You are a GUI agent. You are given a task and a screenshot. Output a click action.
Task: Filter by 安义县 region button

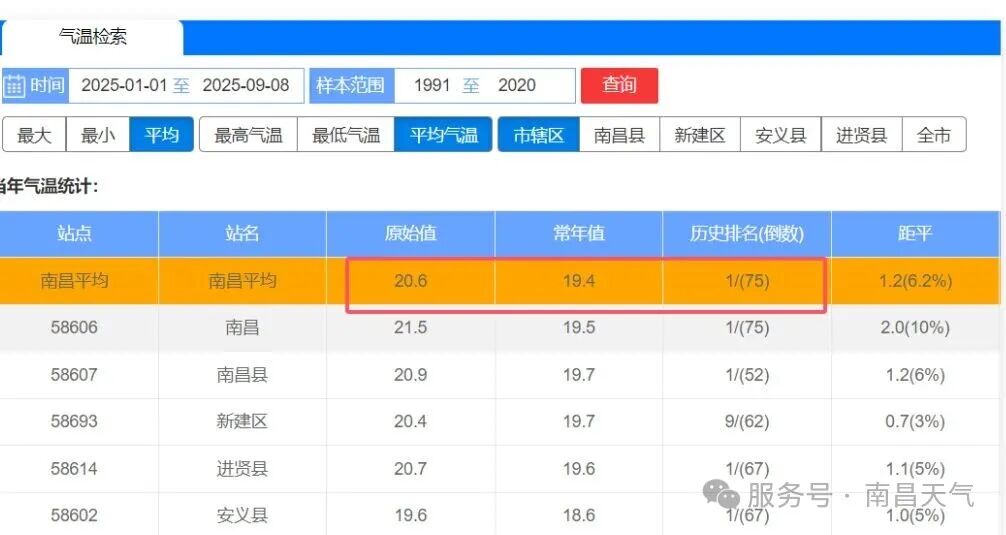click(x=781, y=135)
